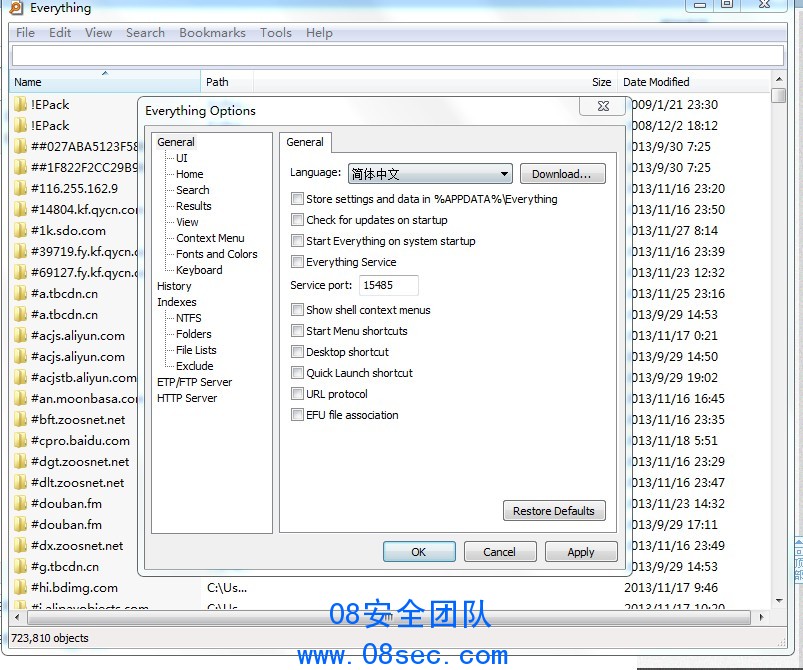Click the Apply button
The image size is (803, 670).
(581, 552)
